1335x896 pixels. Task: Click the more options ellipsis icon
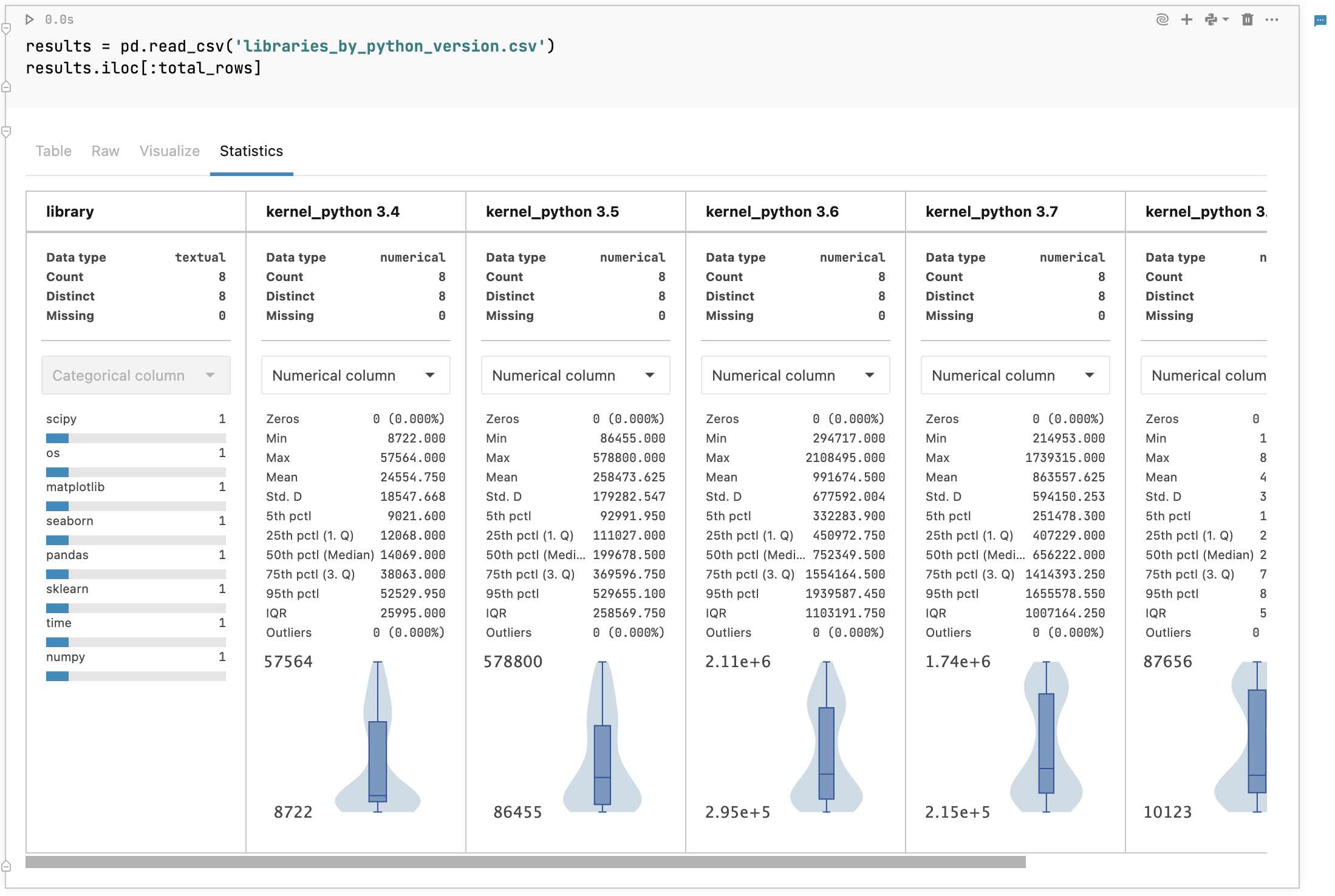pos(1276,18)
